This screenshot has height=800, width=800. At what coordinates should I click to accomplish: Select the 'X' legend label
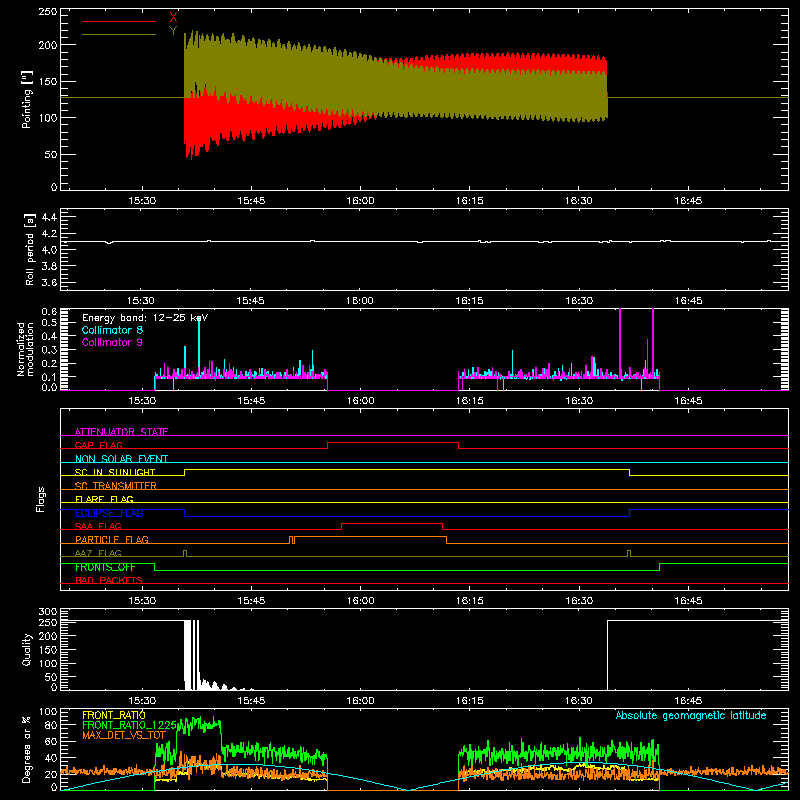173,18
